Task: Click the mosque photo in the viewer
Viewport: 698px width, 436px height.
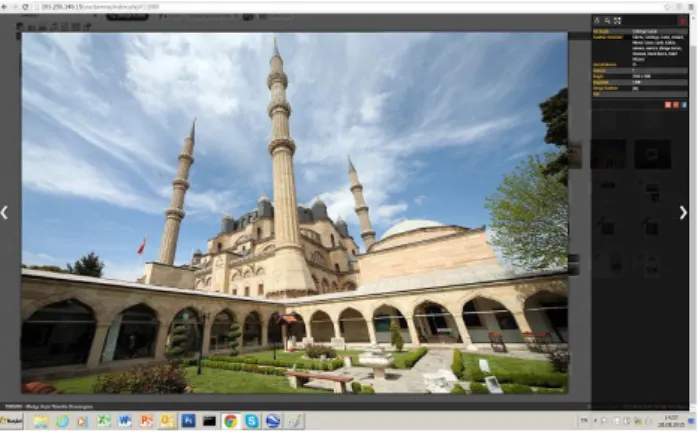Action: [x=295, y=213]
